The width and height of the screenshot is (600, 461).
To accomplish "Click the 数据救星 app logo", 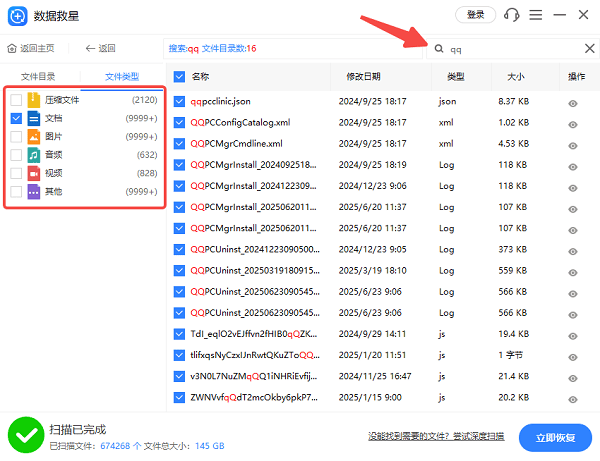I will tap(16, 16).
